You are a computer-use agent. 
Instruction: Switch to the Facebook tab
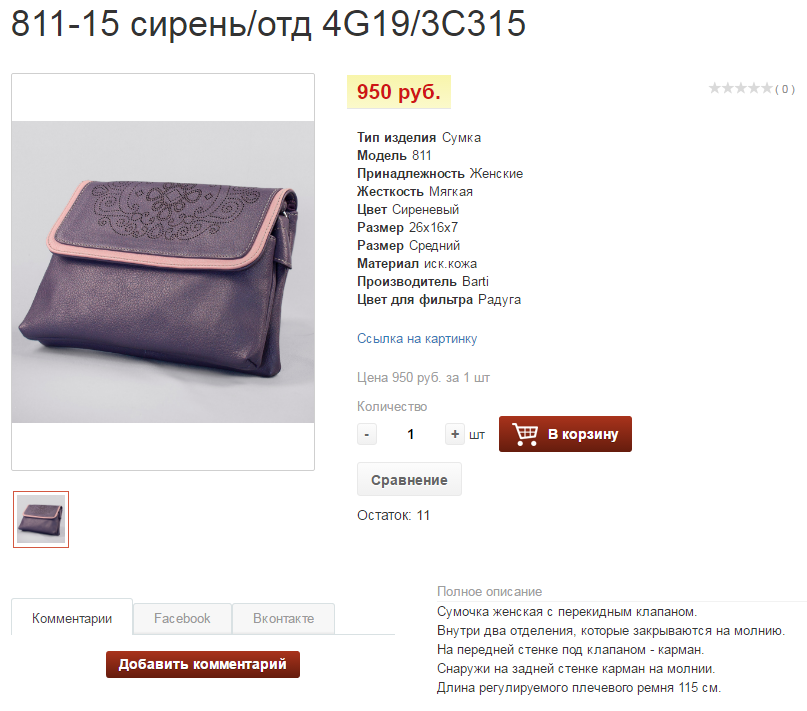click(x=182, y=618)
